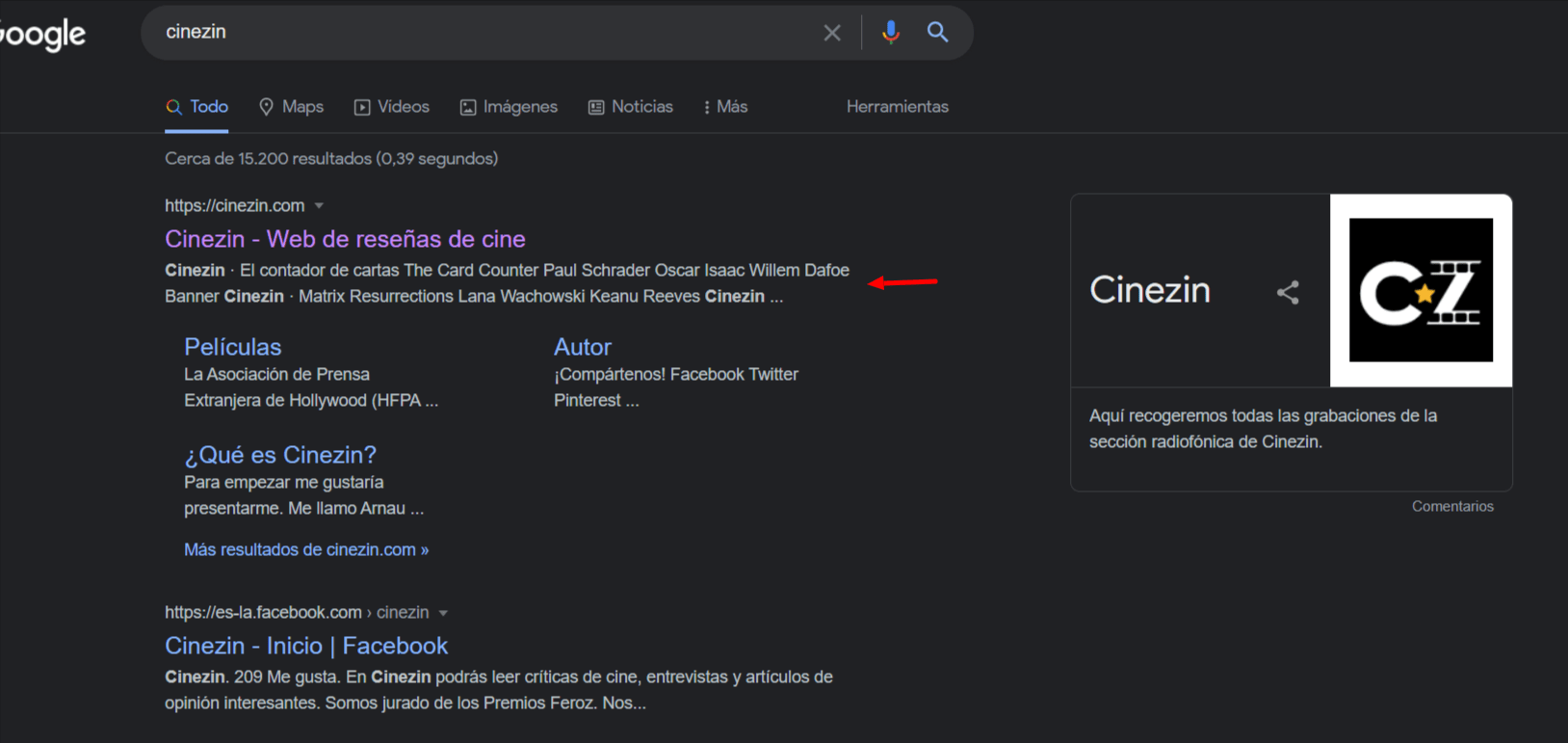Click the snippet Me llamo Arnau

pos(303,495)
